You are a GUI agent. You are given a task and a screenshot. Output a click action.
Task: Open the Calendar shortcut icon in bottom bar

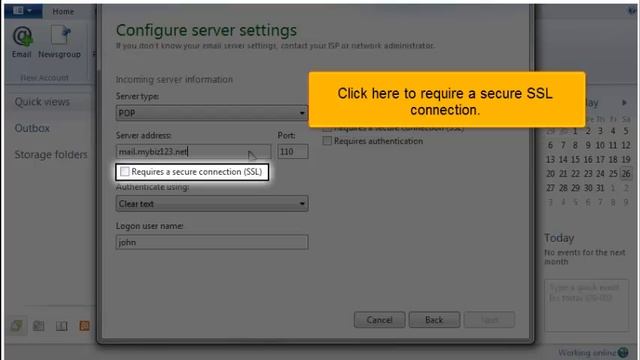39,325
